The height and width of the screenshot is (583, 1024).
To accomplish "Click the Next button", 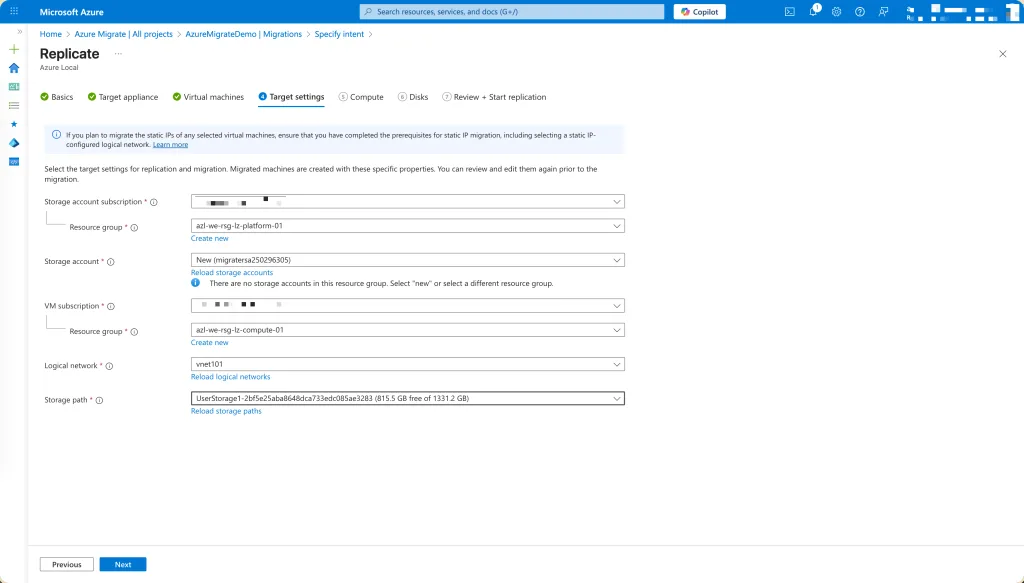I will (122, 564).
